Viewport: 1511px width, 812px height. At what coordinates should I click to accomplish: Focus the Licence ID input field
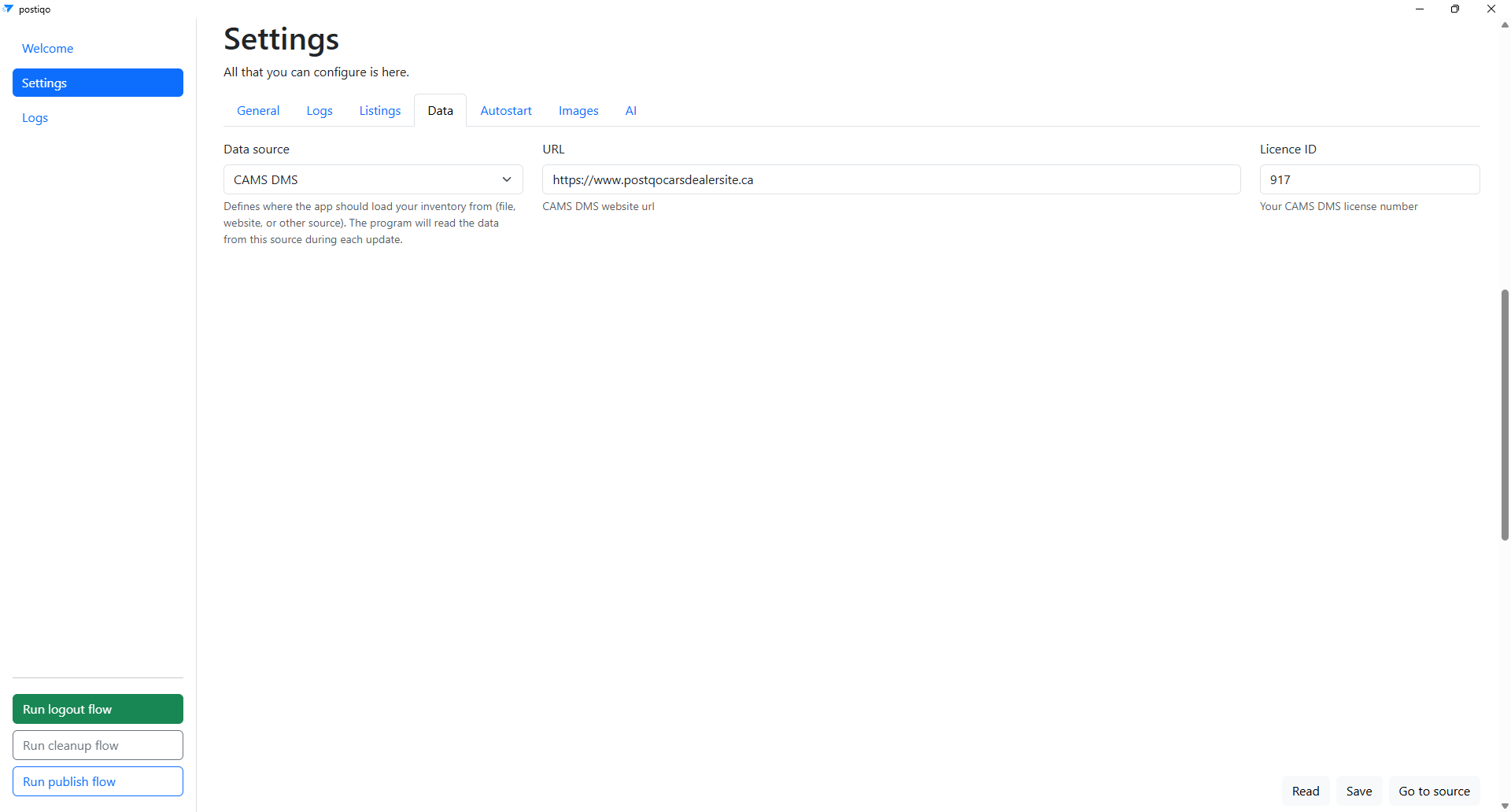click(x=1369, y=179)
